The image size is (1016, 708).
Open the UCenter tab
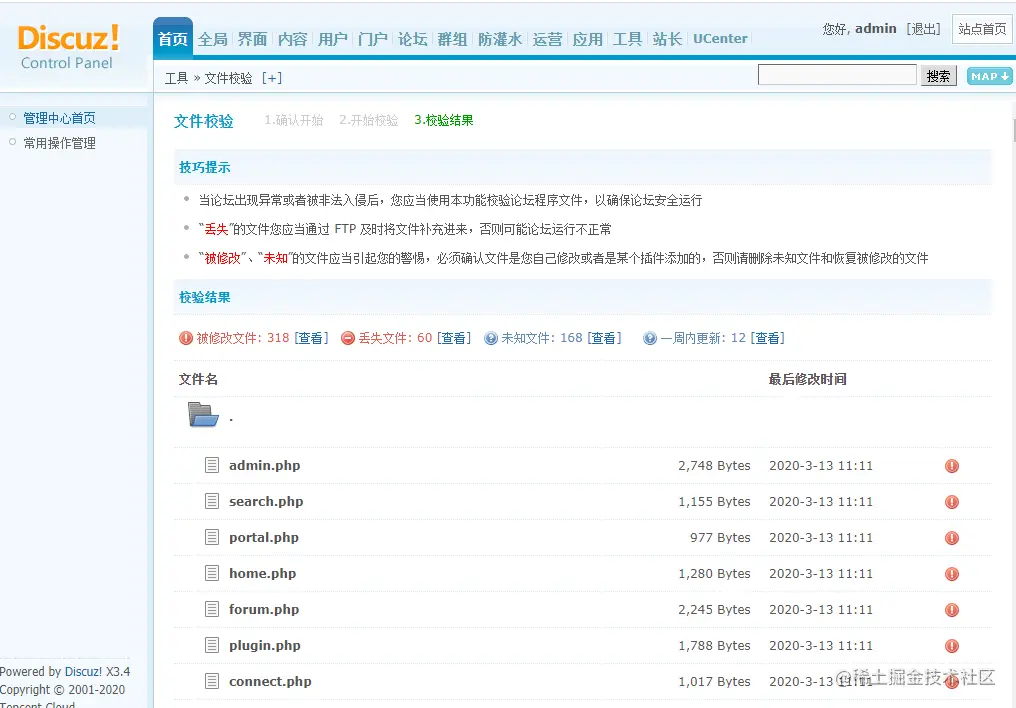pos(720,39)
